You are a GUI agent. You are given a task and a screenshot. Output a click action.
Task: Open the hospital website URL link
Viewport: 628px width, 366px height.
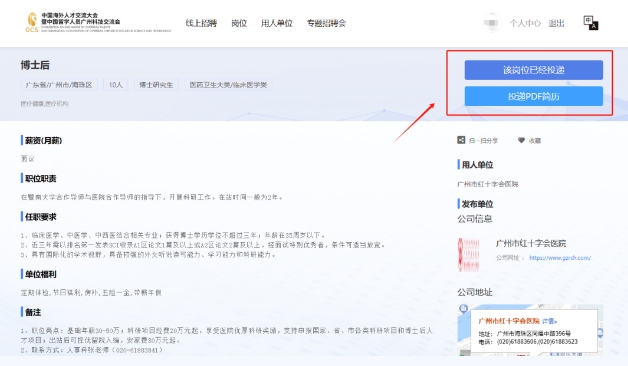coord(560,257)
